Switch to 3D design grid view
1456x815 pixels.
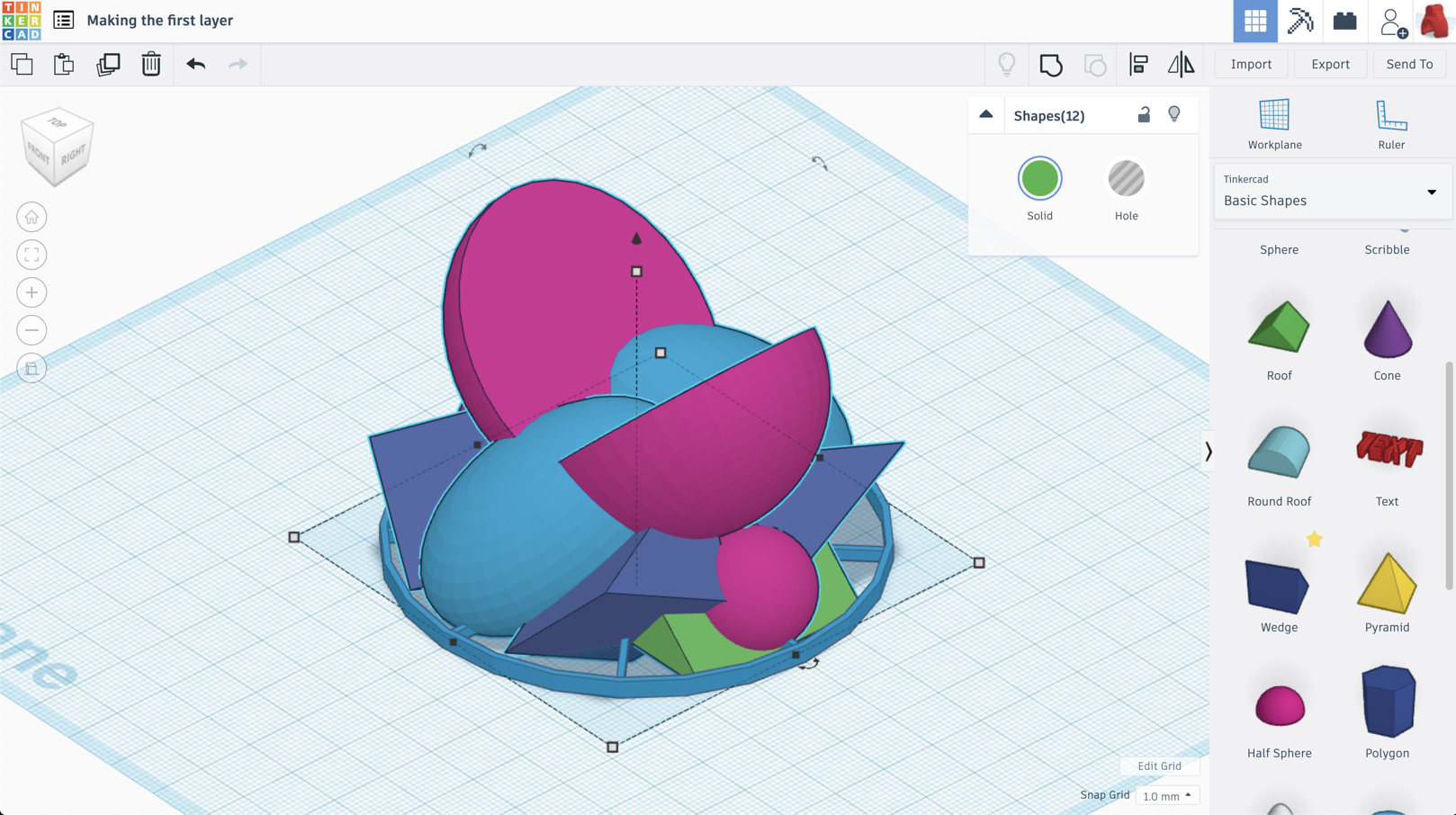click(x=1255, y=21)
